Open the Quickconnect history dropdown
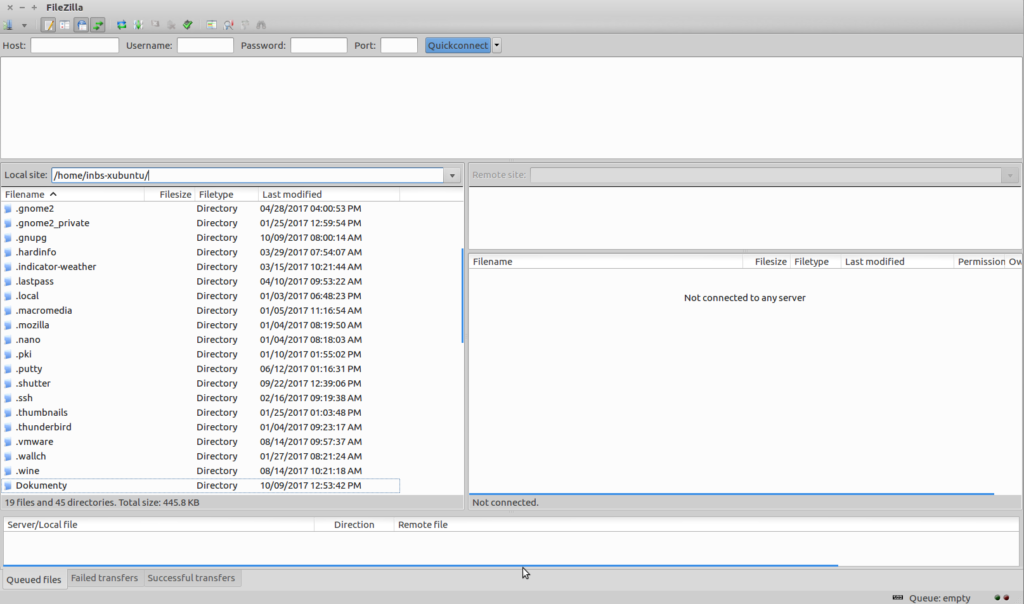This screenshot has height=604, width=1024. 497,45
